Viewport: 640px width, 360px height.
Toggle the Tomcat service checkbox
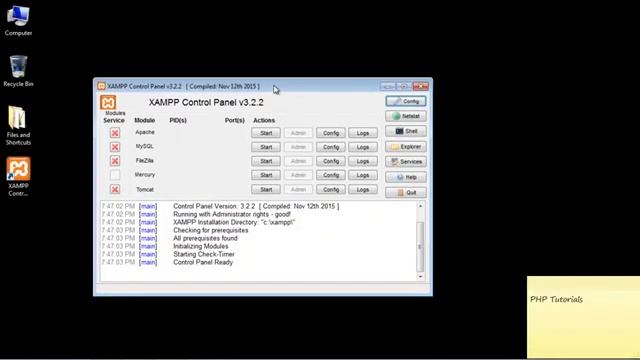tap(115, 189)
